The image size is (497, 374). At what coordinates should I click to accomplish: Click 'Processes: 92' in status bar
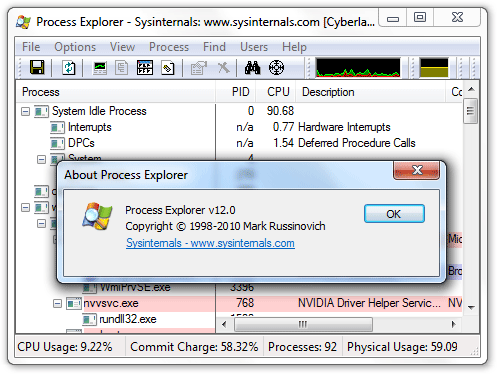302,347
